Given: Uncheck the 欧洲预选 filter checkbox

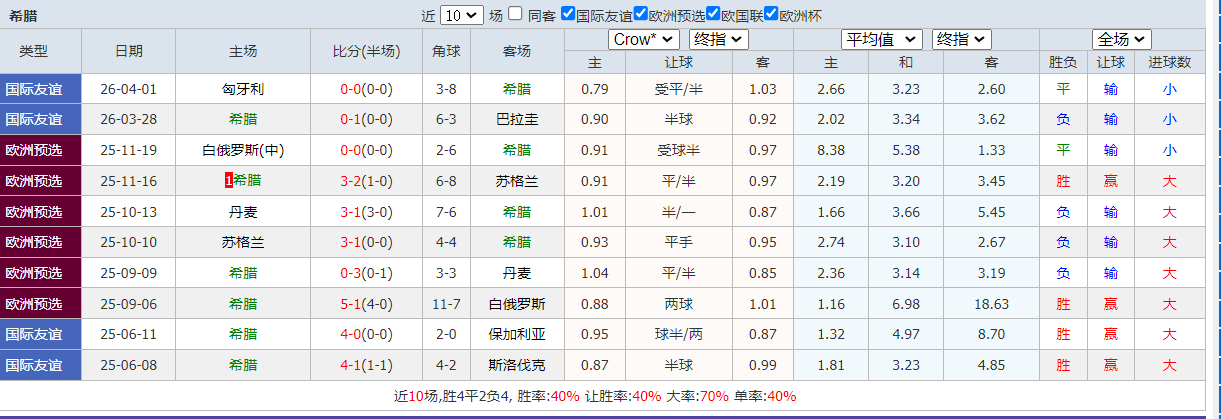Looking at the screenshot, I should pos(640,14).
